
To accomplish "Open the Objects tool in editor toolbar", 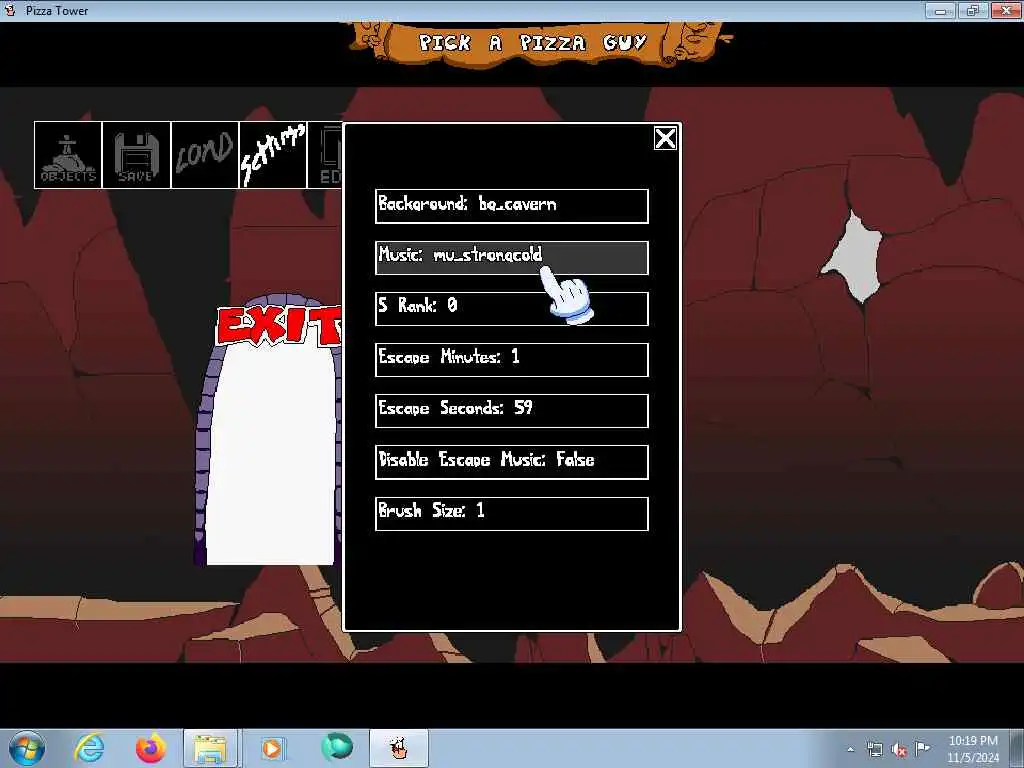I will [68, 155].
